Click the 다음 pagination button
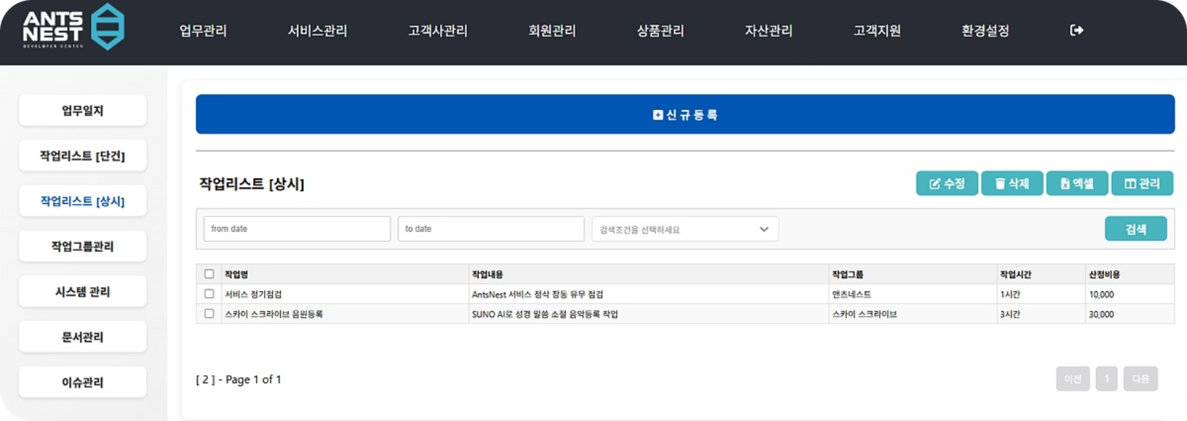1187x421 pixels. tap(1140, 379)
